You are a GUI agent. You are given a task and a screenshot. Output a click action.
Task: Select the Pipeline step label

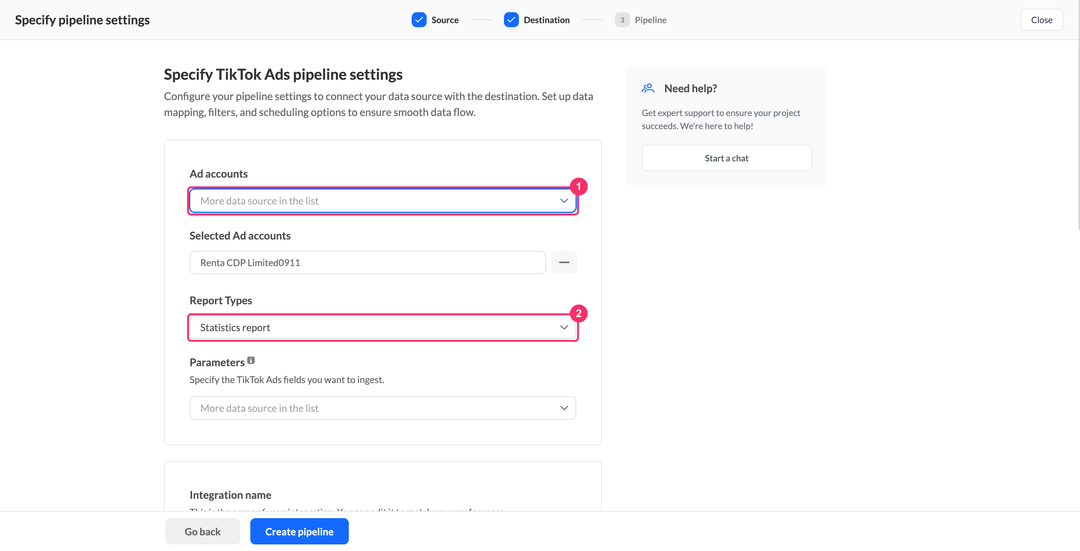pyautogui.click(x=651, y=20)
